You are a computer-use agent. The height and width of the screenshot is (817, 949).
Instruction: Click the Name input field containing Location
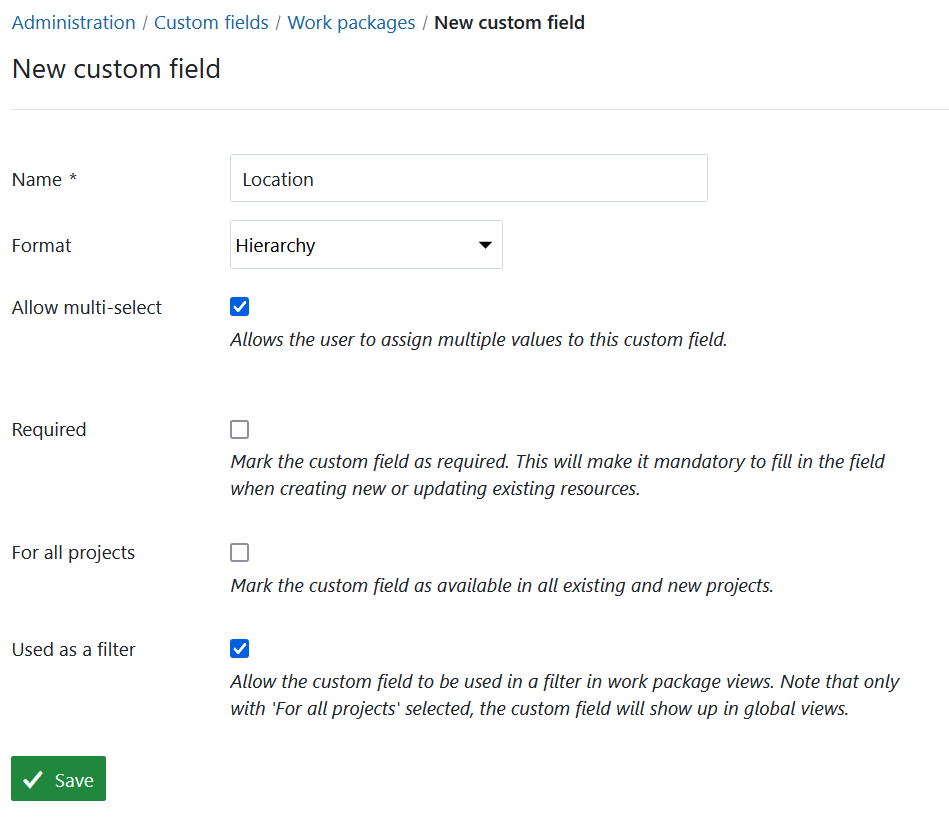point(468,179)
